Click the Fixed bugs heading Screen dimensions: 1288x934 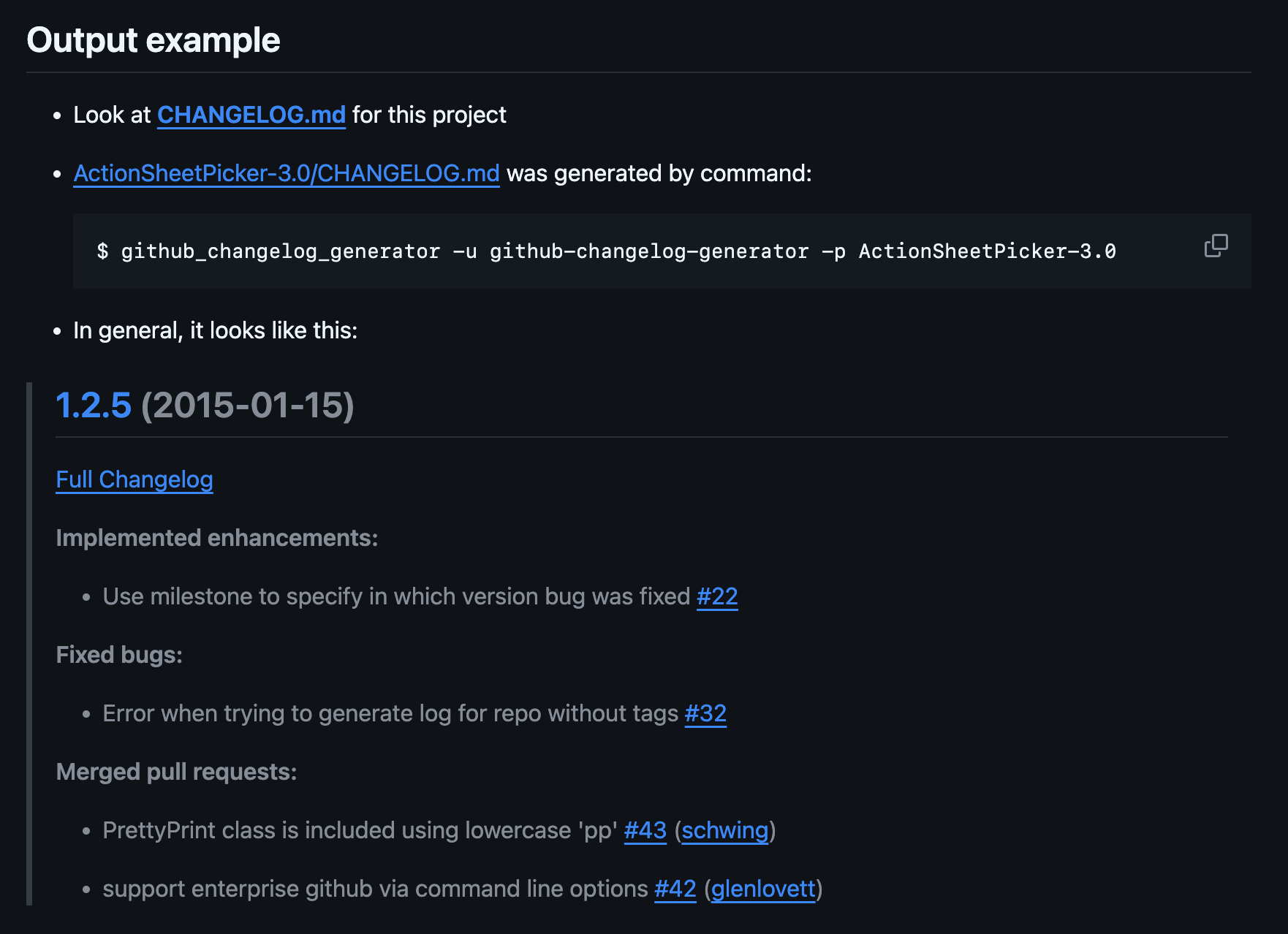point(118,655)
